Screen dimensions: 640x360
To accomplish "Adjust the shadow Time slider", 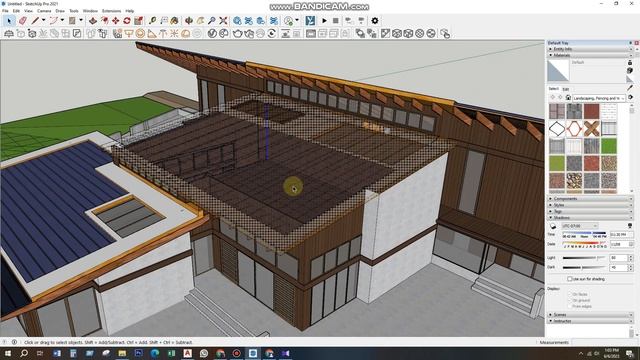I will 584,234.
